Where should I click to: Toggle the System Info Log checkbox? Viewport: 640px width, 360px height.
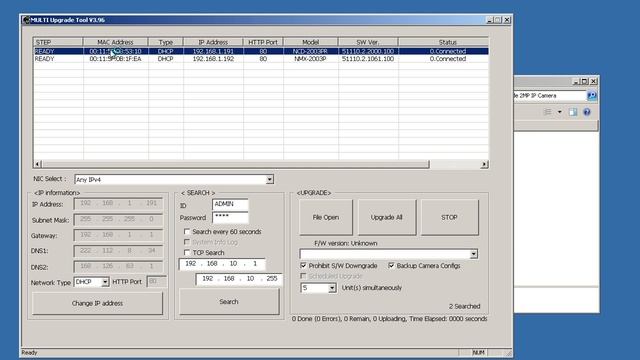click(187, 242)
